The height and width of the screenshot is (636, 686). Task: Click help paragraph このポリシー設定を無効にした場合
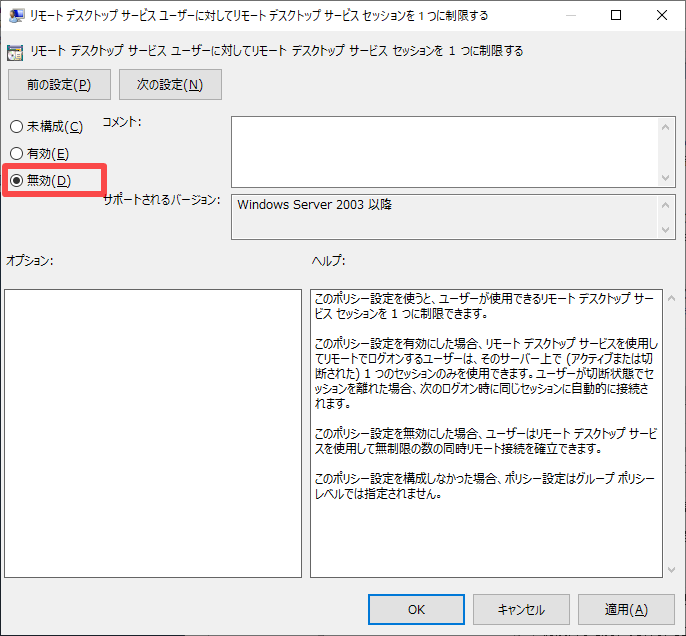pyautogui.click(x=486, y=441)
